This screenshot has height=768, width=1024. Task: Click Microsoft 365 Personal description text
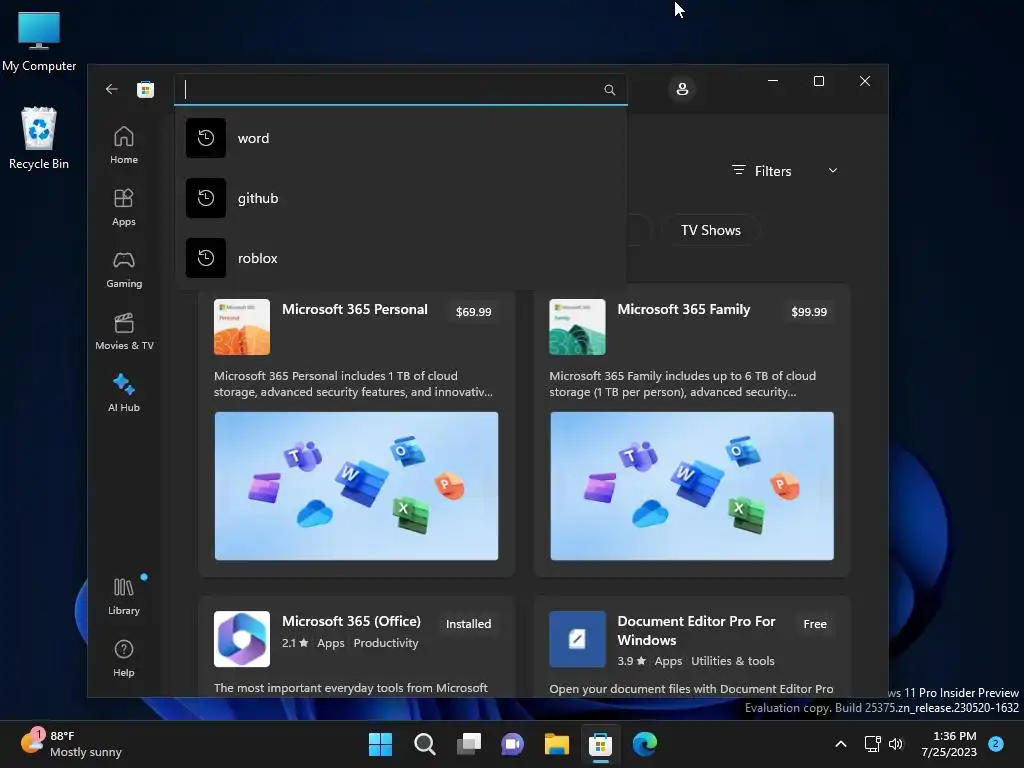click(353, 384)
